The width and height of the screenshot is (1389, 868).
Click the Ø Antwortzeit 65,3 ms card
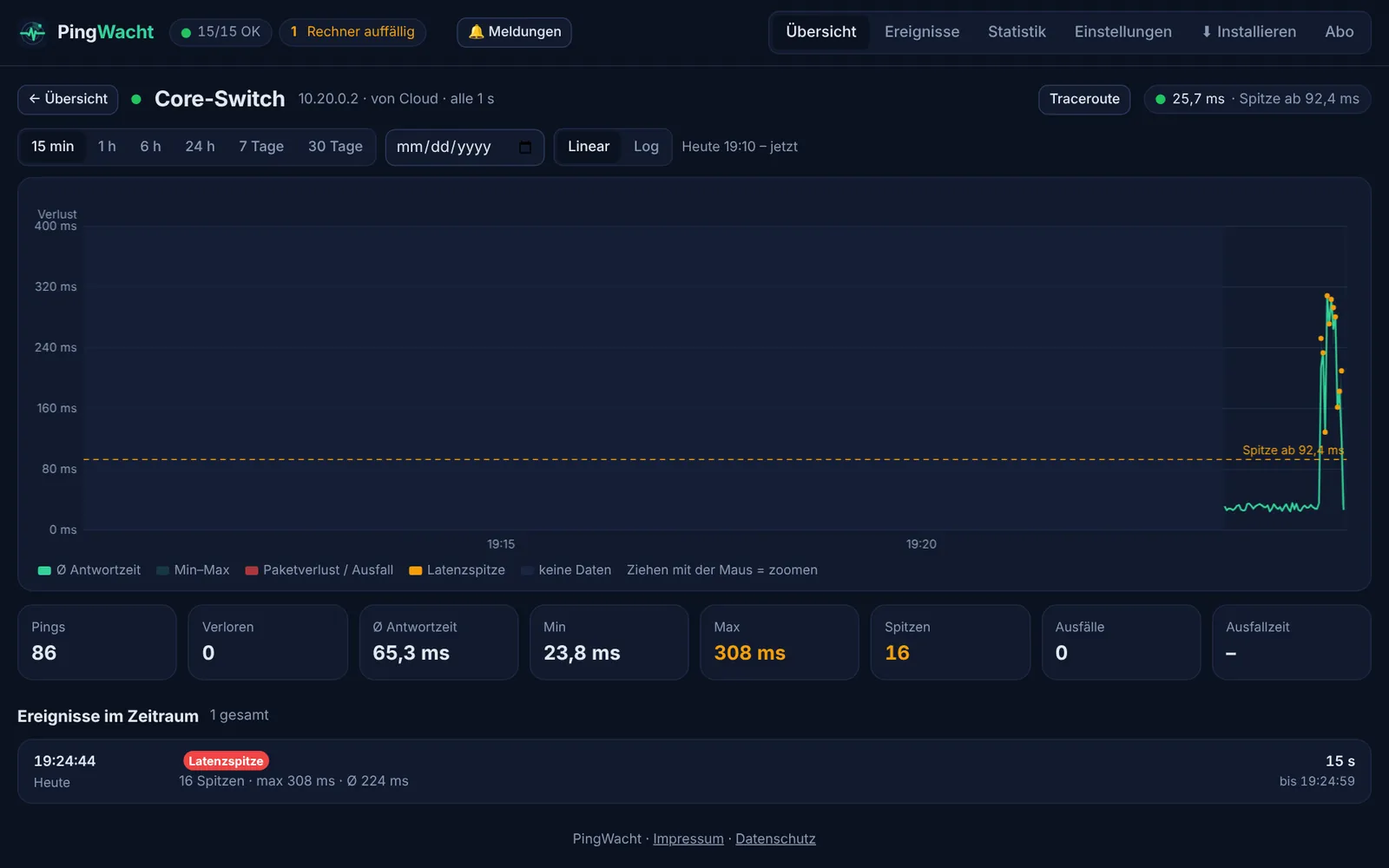point(438,642)
